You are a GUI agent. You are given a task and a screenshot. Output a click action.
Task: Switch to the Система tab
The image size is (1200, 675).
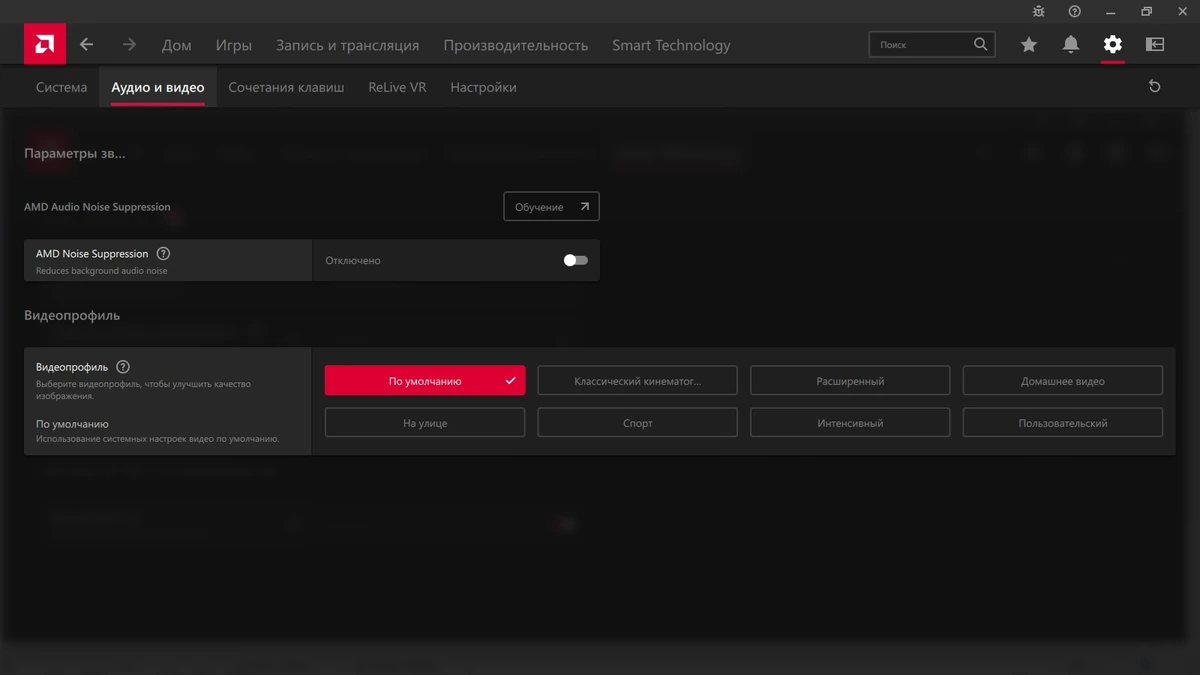click(62, 87)
